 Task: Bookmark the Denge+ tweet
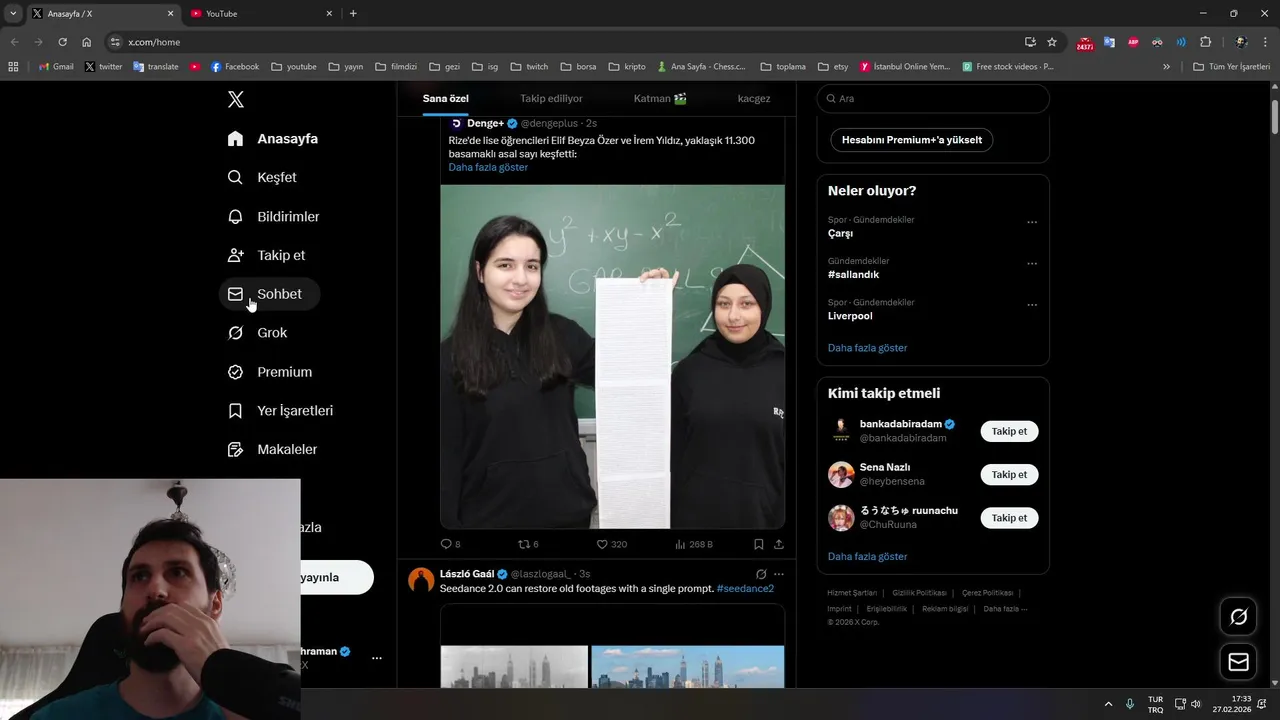tap(759, 544)
